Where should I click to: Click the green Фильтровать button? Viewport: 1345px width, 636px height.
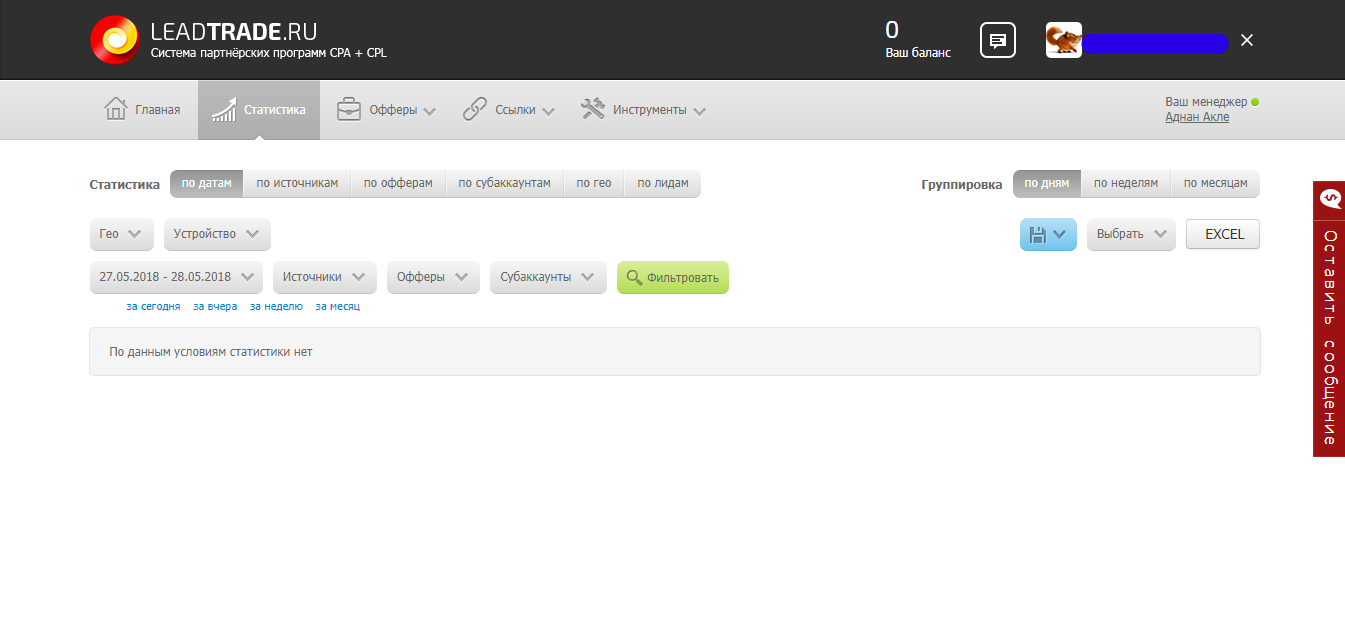point(672,277)
